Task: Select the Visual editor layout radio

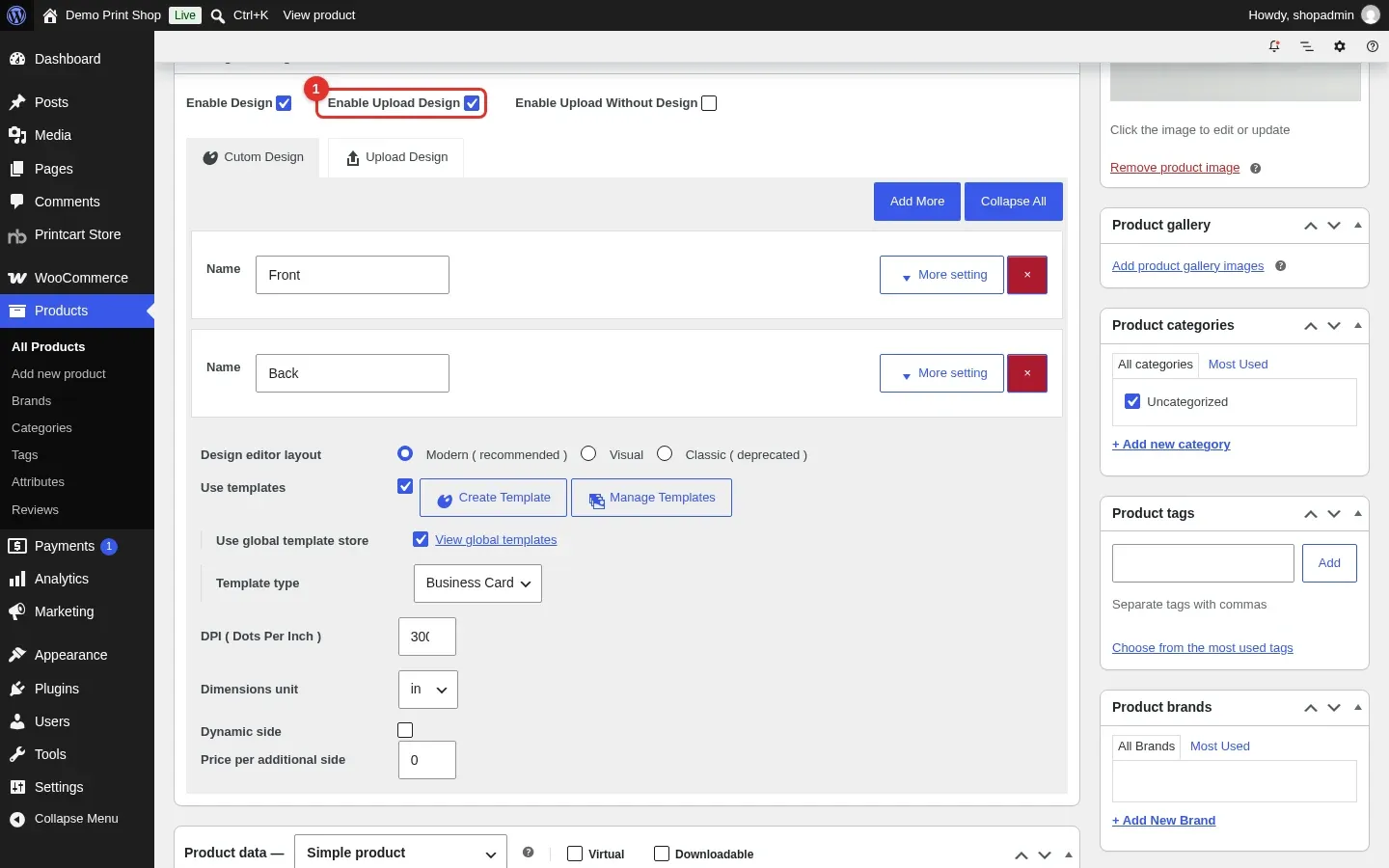Action: pos(588,453)
